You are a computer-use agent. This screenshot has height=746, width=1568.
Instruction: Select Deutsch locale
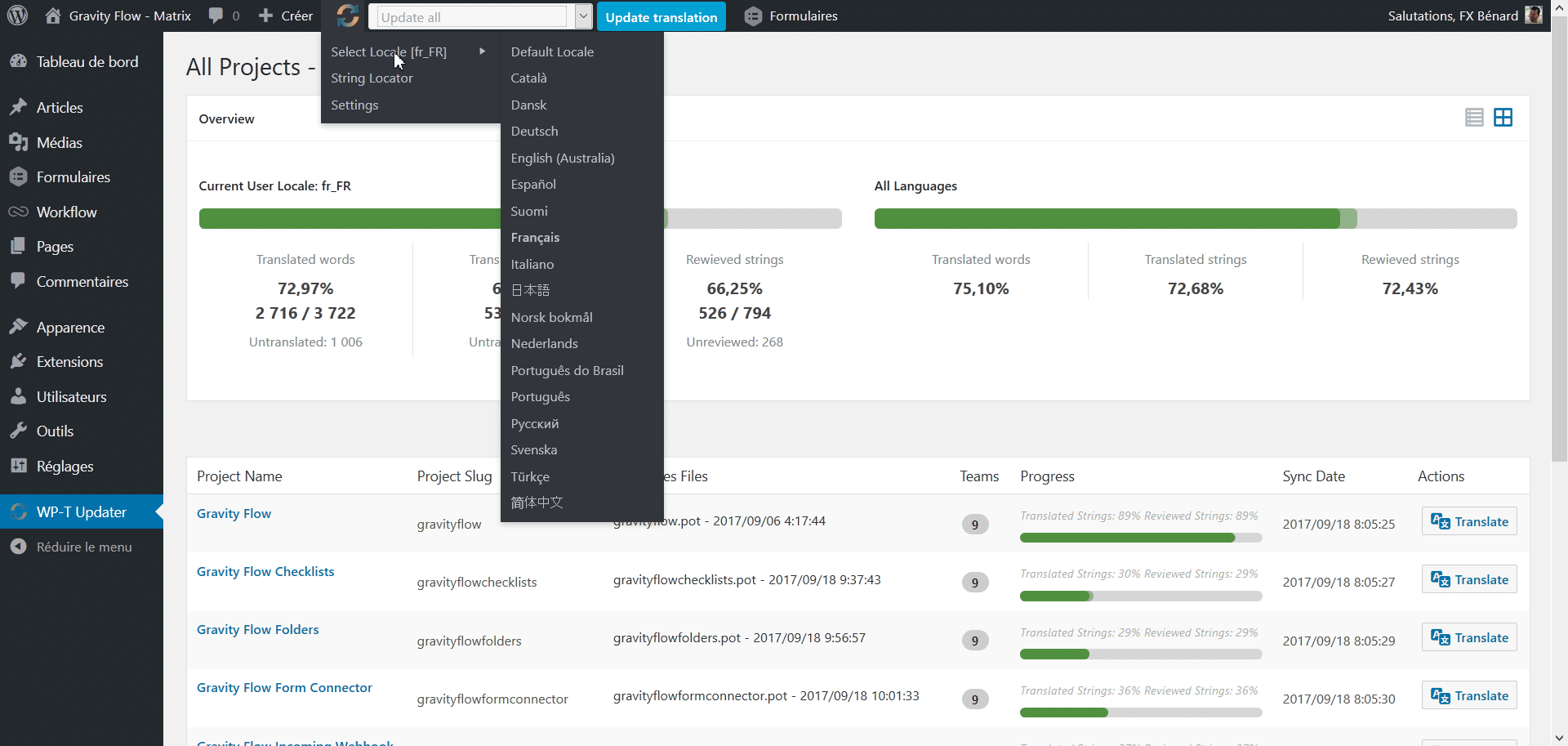coord(535,131)
